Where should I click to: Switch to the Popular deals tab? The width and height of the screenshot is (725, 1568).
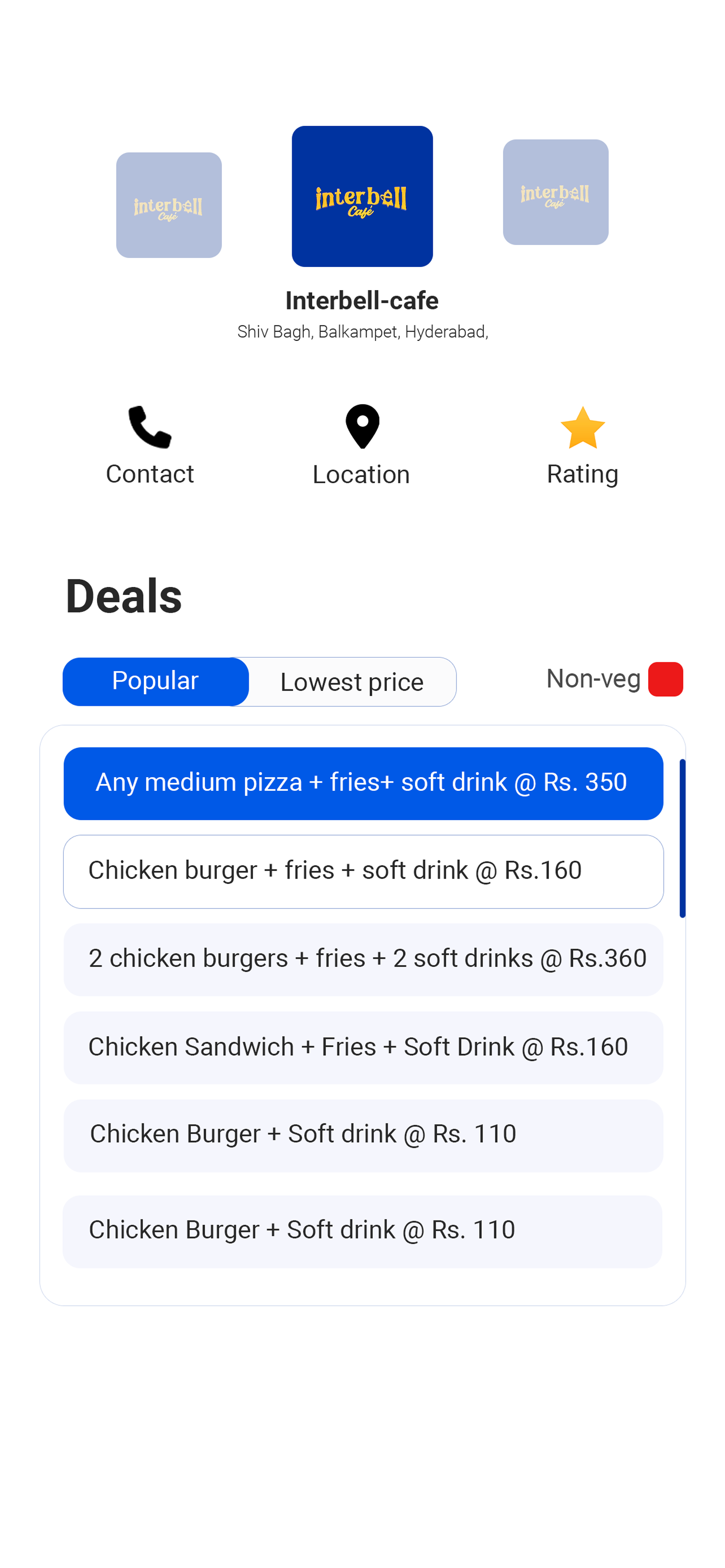click(156, 681)
